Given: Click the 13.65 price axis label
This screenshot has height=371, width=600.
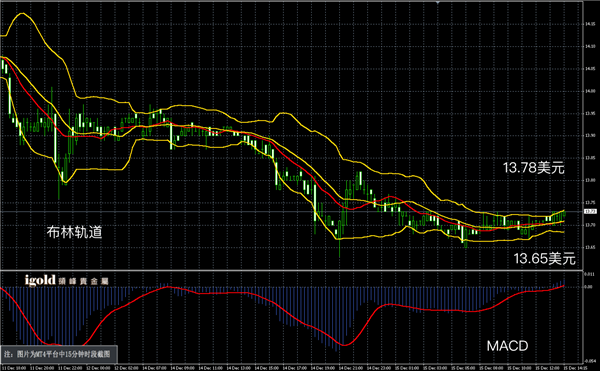Looking at the screenshot, I should click(590, 247).
